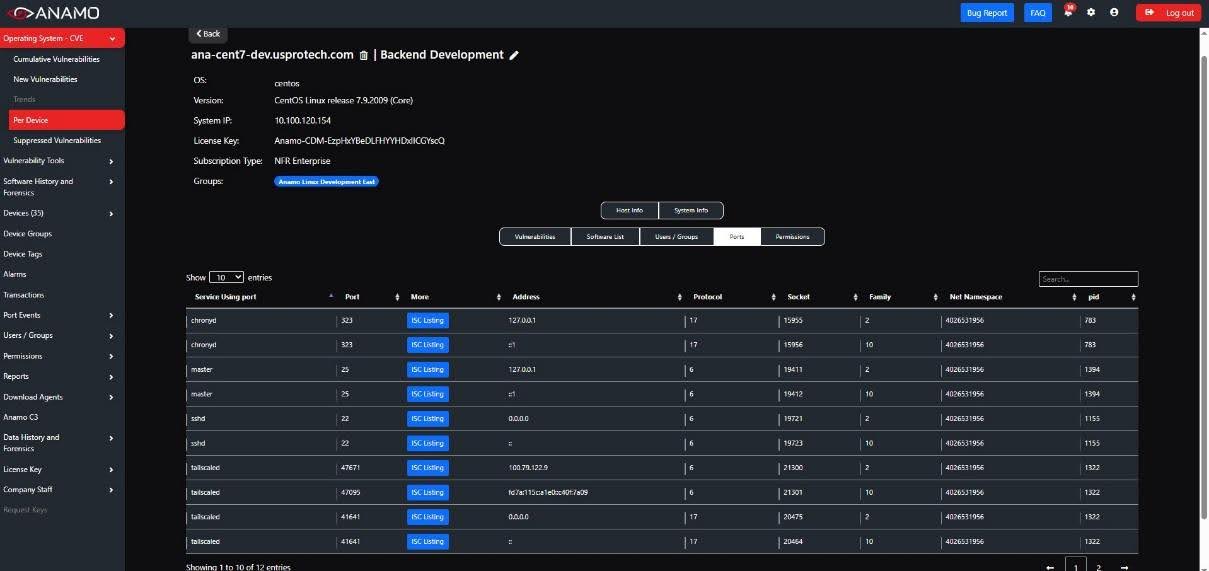Click the trash icon beside the hostname
The height and width of the screenshot is (571, 1209).
pyautogui.click(x=364, y=55)
